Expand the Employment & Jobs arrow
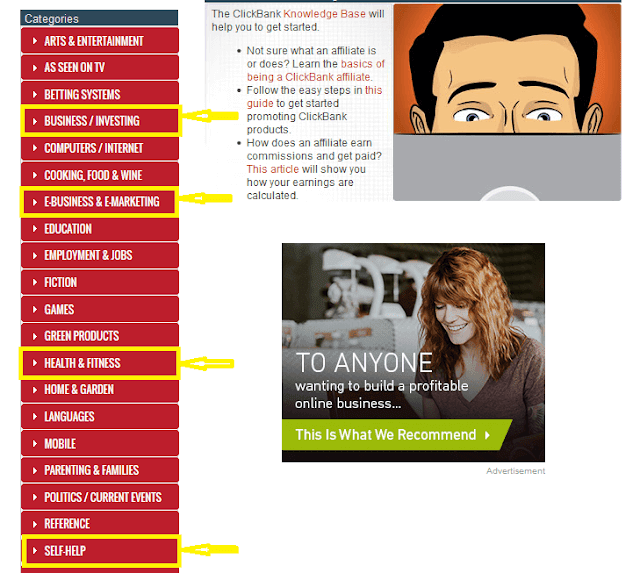Image resolution: width=640 pixels, height=573 pixels. 35,255
